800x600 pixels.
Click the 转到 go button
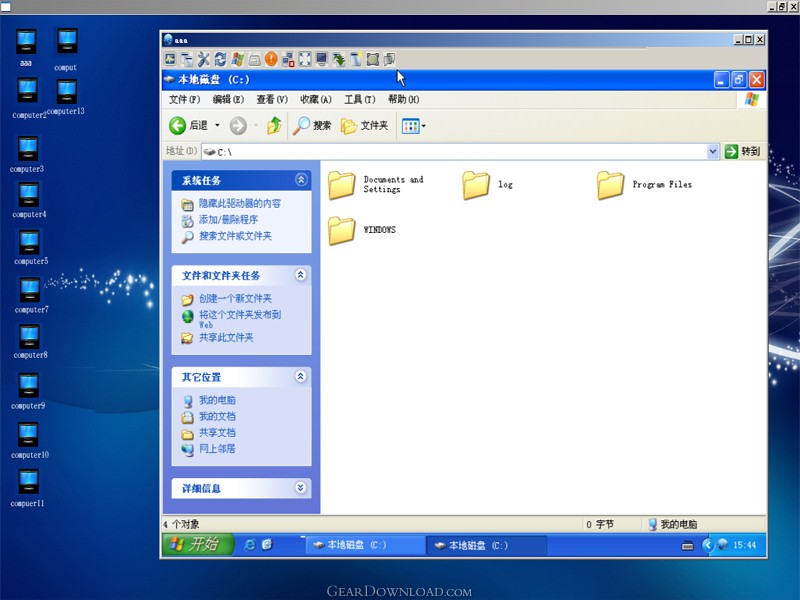(743, 152)
